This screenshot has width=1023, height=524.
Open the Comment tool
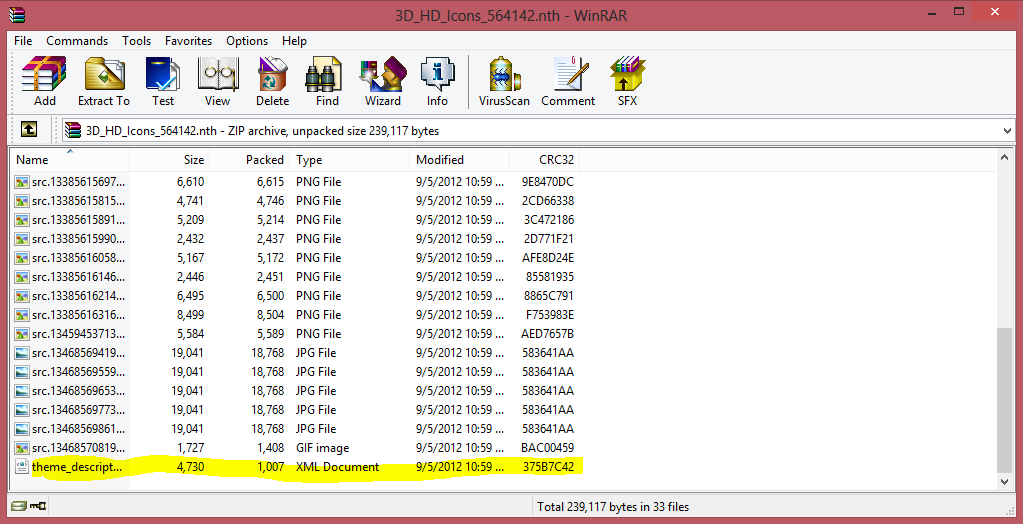click(x=568, y=82)
